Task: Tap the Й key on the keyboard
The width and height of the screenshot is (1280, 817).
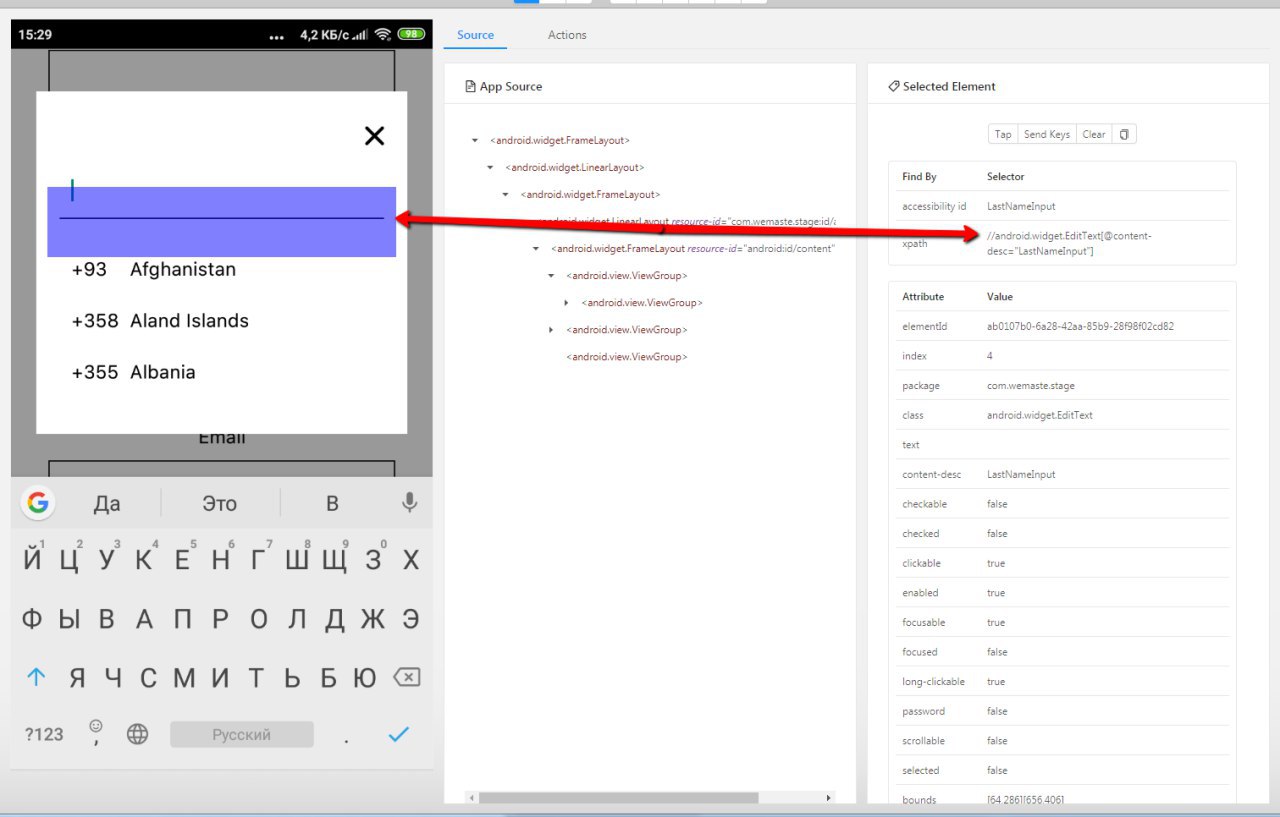Action: [x=33, y=560]
